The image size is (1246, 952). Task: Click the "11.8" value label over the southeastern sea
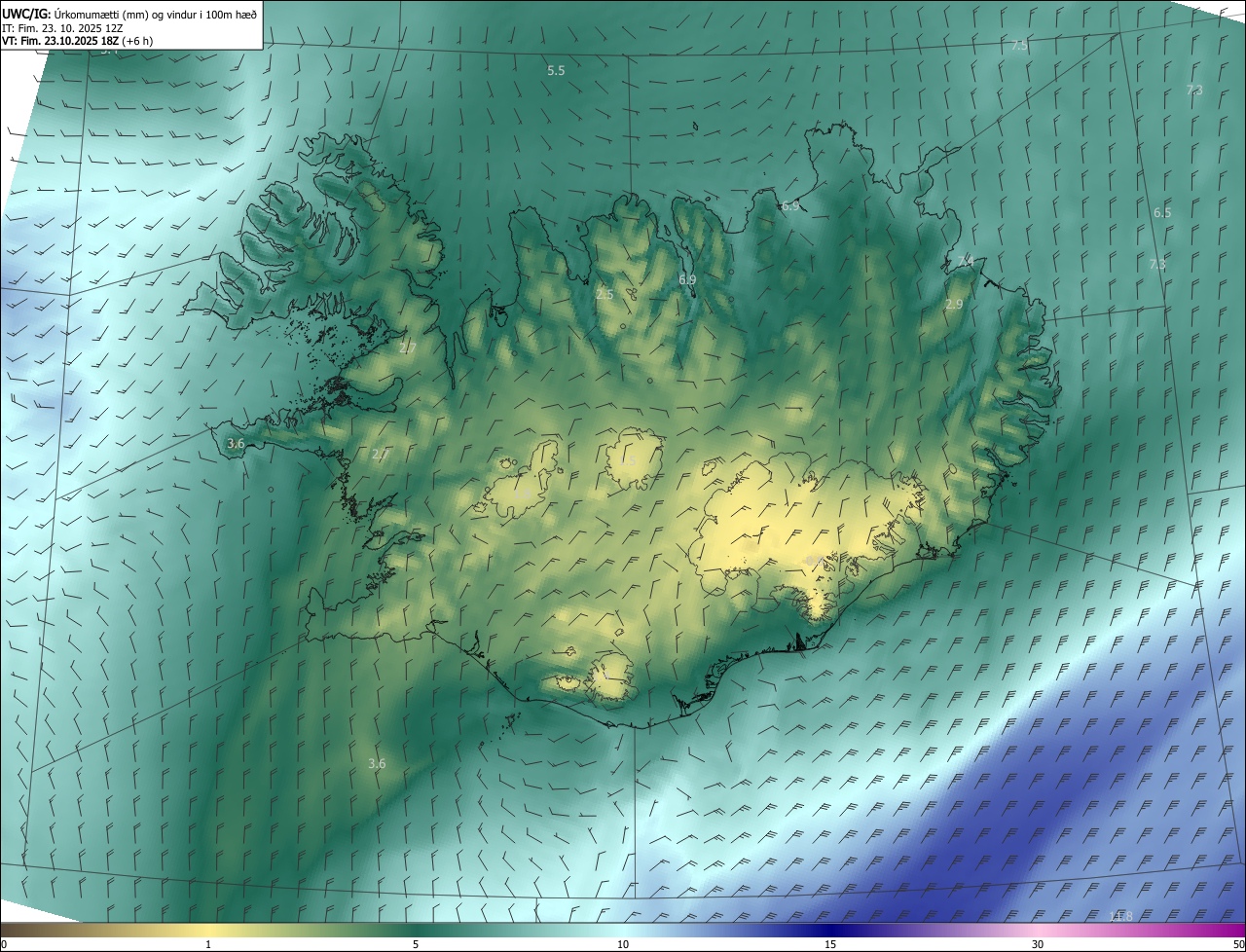point(1121,916)
